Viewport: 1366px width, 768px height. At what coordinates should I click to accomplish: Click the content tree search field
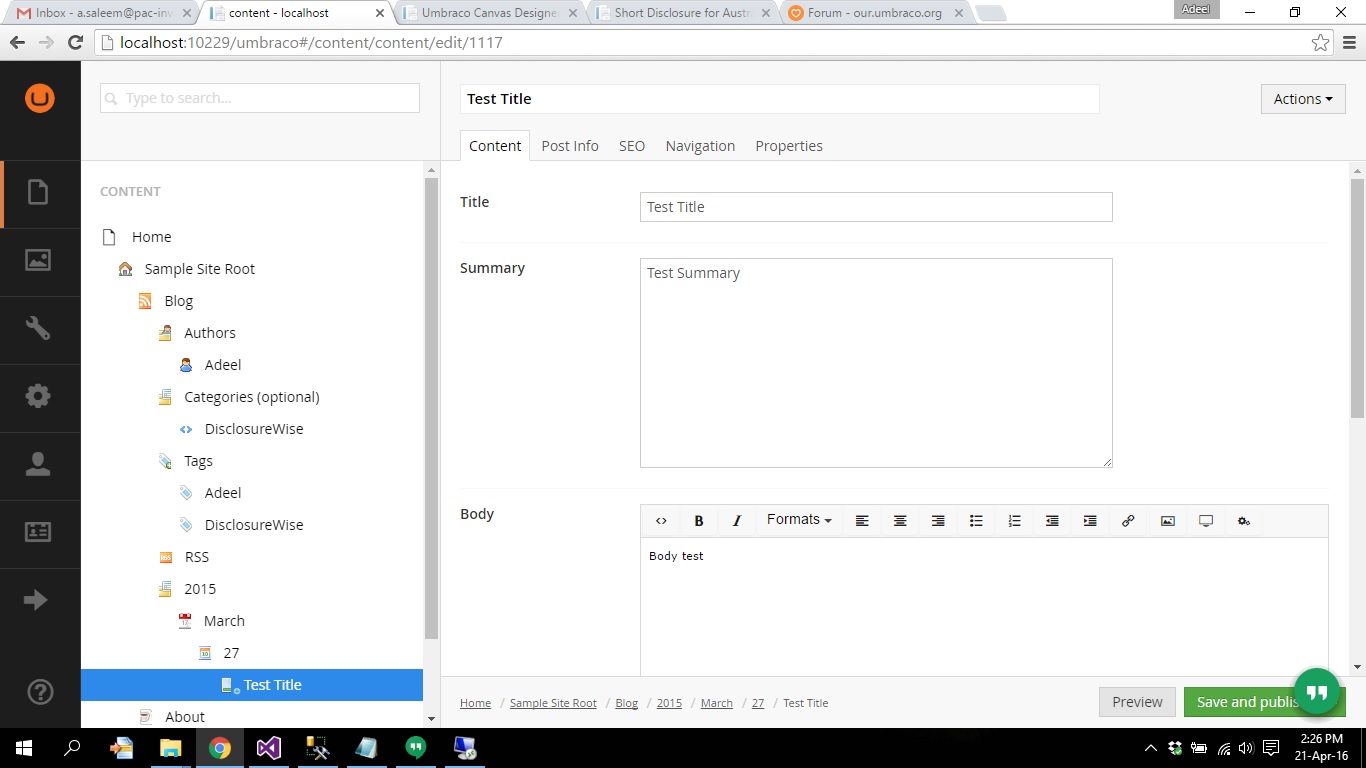260,98
